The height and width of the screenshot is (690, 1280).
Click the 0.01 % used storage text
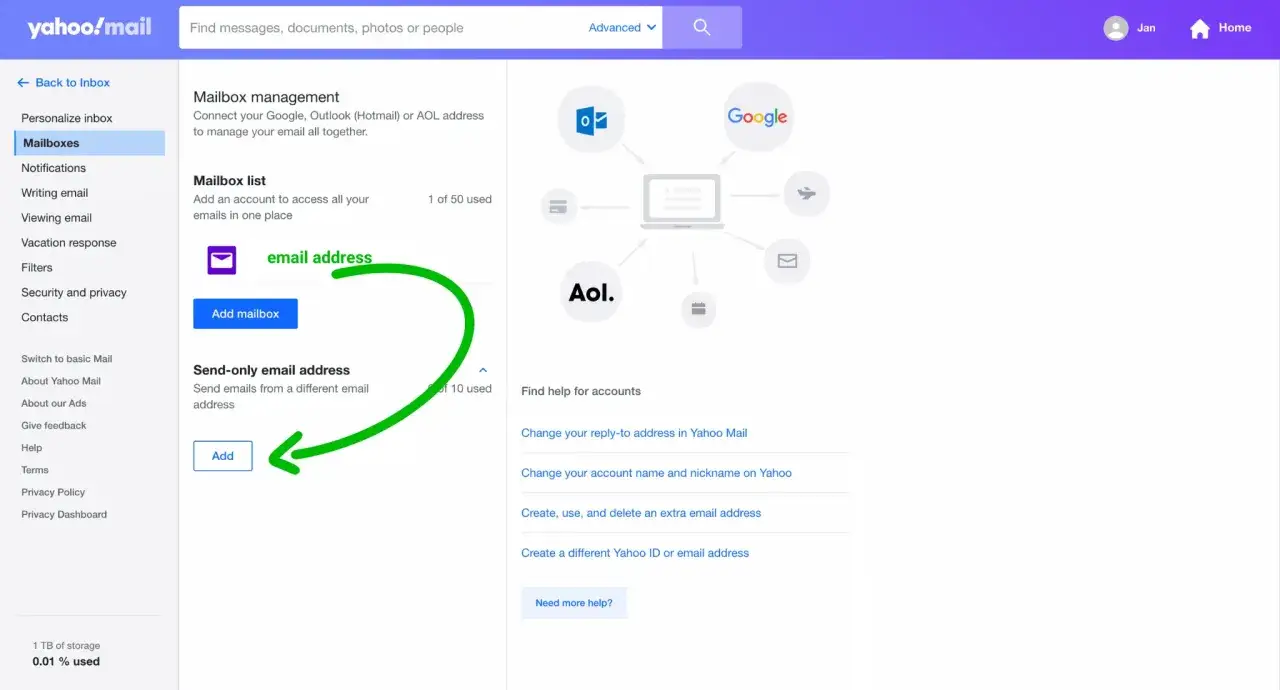tap(66, 662)
